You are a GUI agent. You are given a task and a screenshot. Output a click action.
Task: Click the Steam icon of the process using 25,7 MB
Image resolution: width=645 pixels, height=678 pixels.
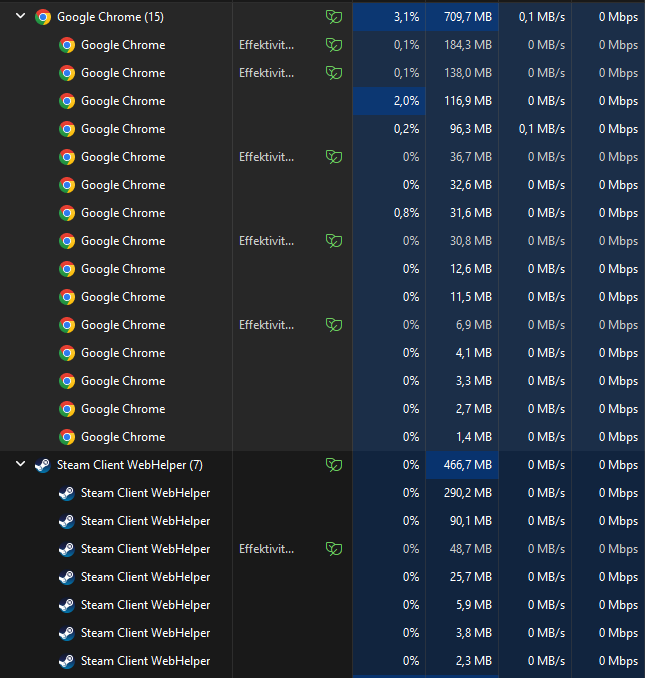[x=67, y=577]
